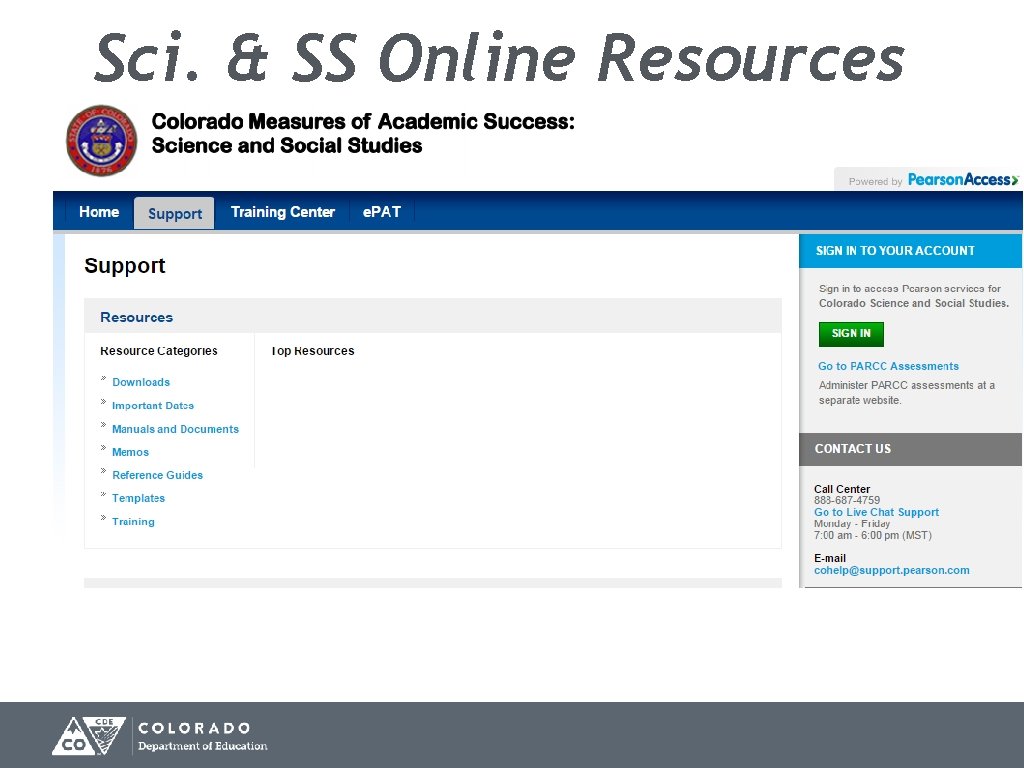Click the SIGN IN TO YOUR ACCOUNT header
The image size is (1024, 768).
pos(910,251)
